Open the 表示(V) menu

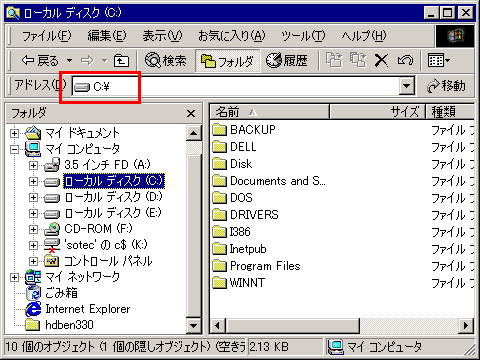click(x=162, y=36)
